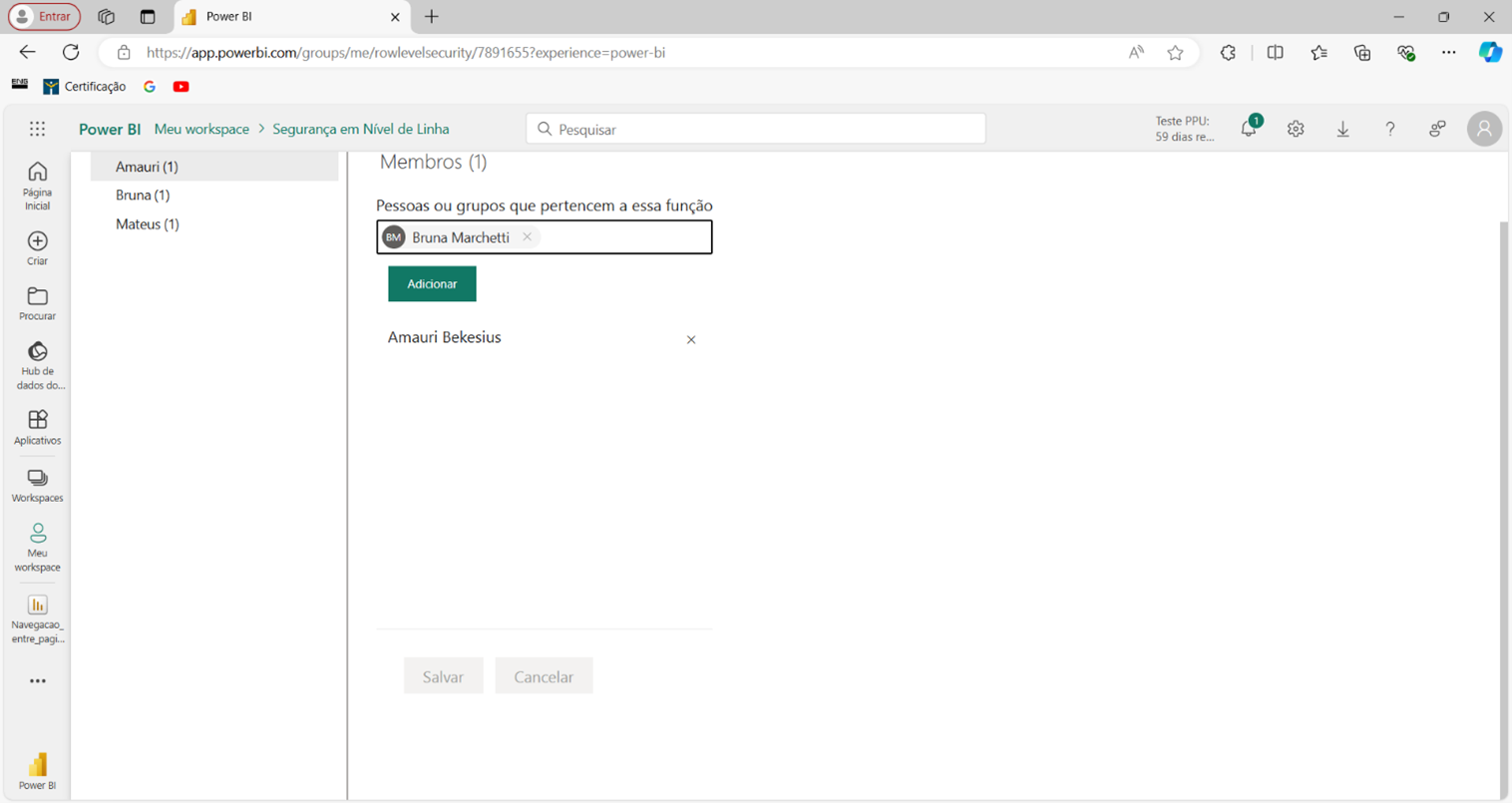Go to Página Inicial in sidebar
The width and height of the screenshot is (1512, 803).
point(37,186)
